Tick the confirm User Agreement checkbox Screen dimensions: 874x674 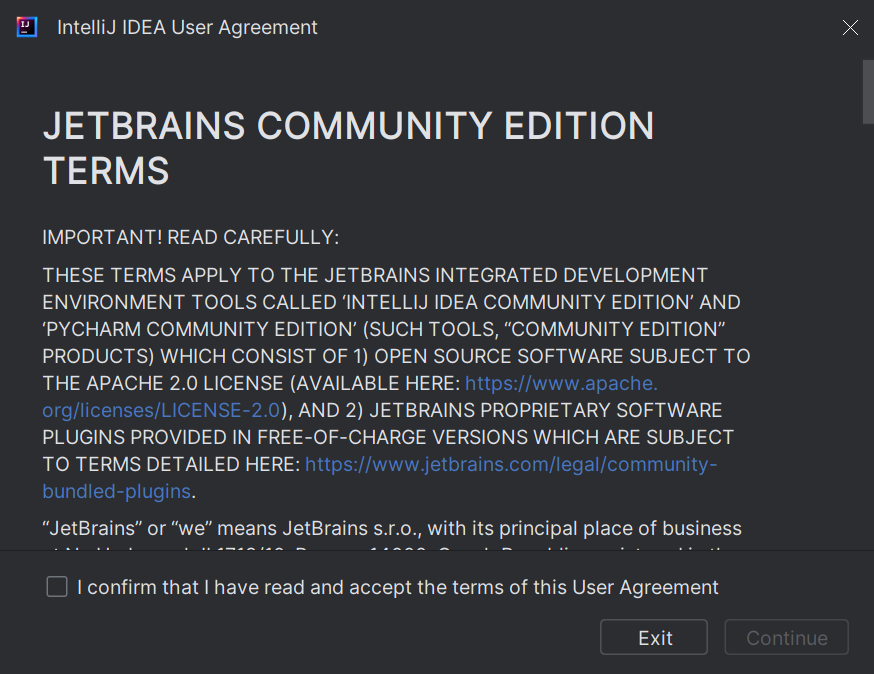point(57,587)
